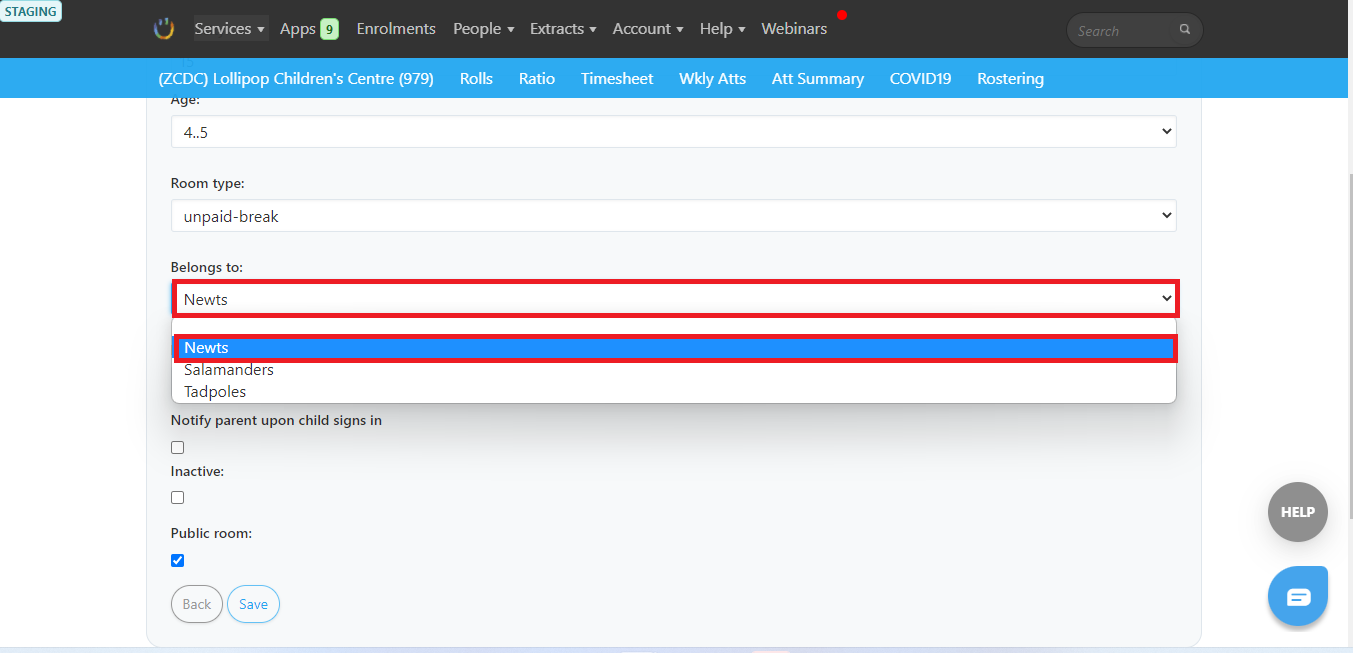
Task: Click the STAGING badge
Action: coord(31,12)
